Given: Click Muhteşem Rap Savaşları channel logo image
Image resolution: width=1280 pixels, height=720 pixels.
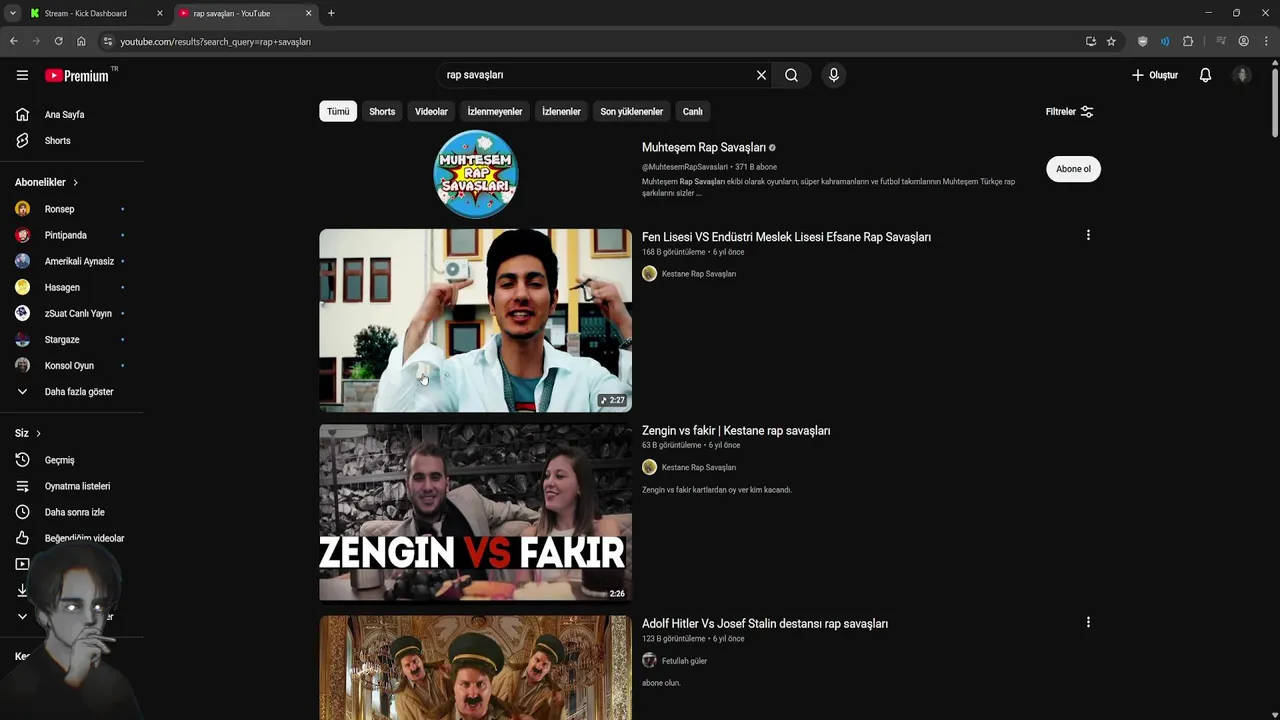Looking at the screenshot, I should pyautogui.click(x=476, y=174).
